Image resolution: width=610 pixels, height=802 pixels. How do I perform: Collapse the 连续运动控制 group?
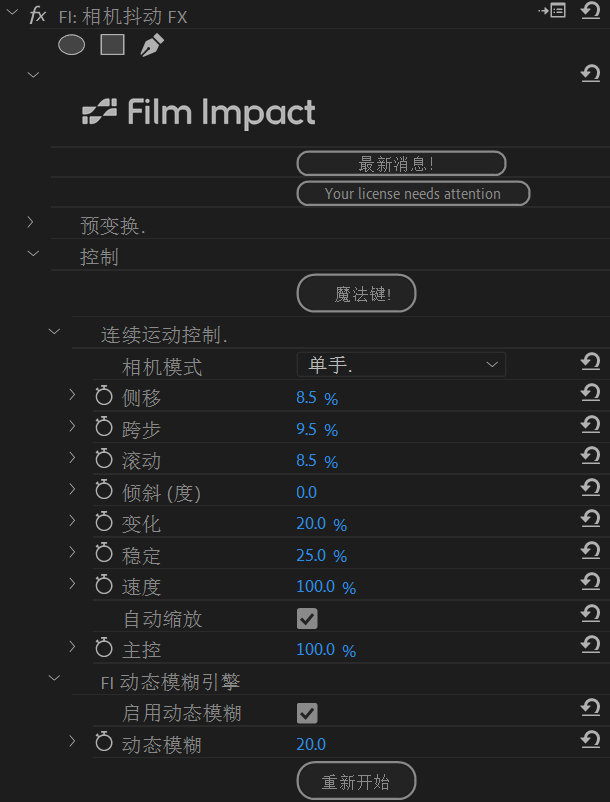54,332
